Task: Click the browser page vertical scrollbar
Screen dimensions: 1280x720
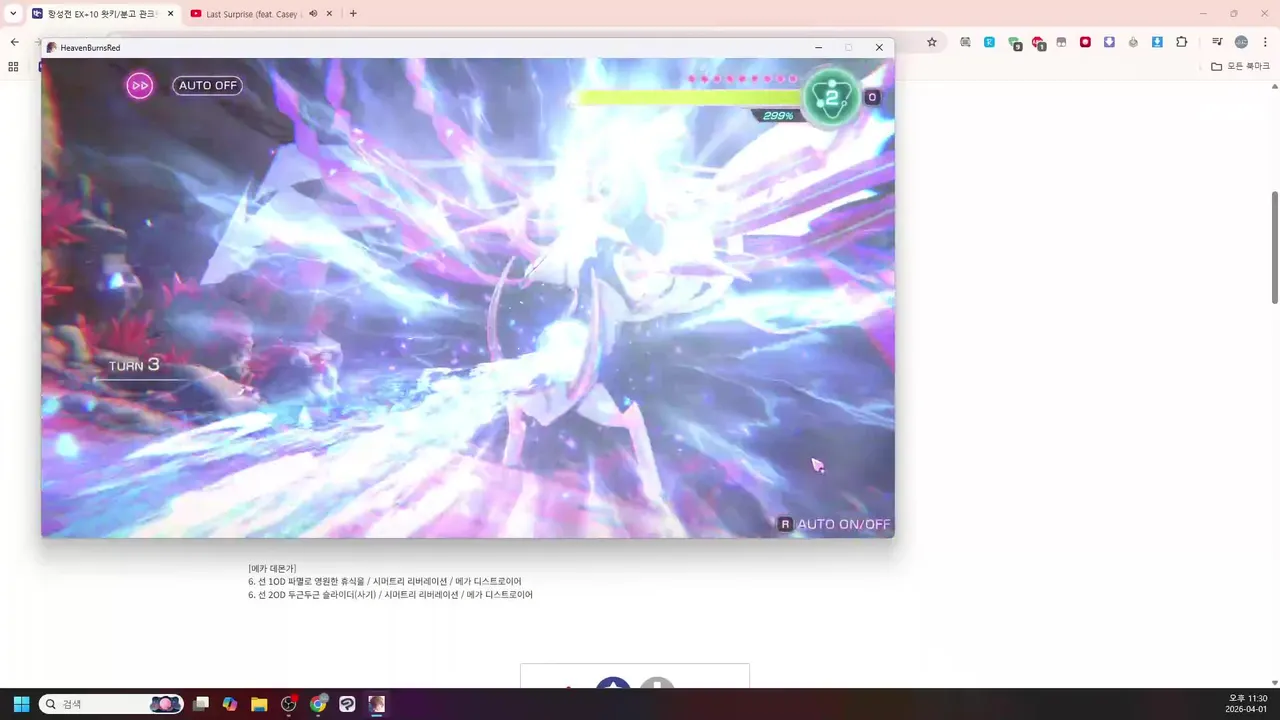Action: pyautogui.click(x=1274, y=247)
